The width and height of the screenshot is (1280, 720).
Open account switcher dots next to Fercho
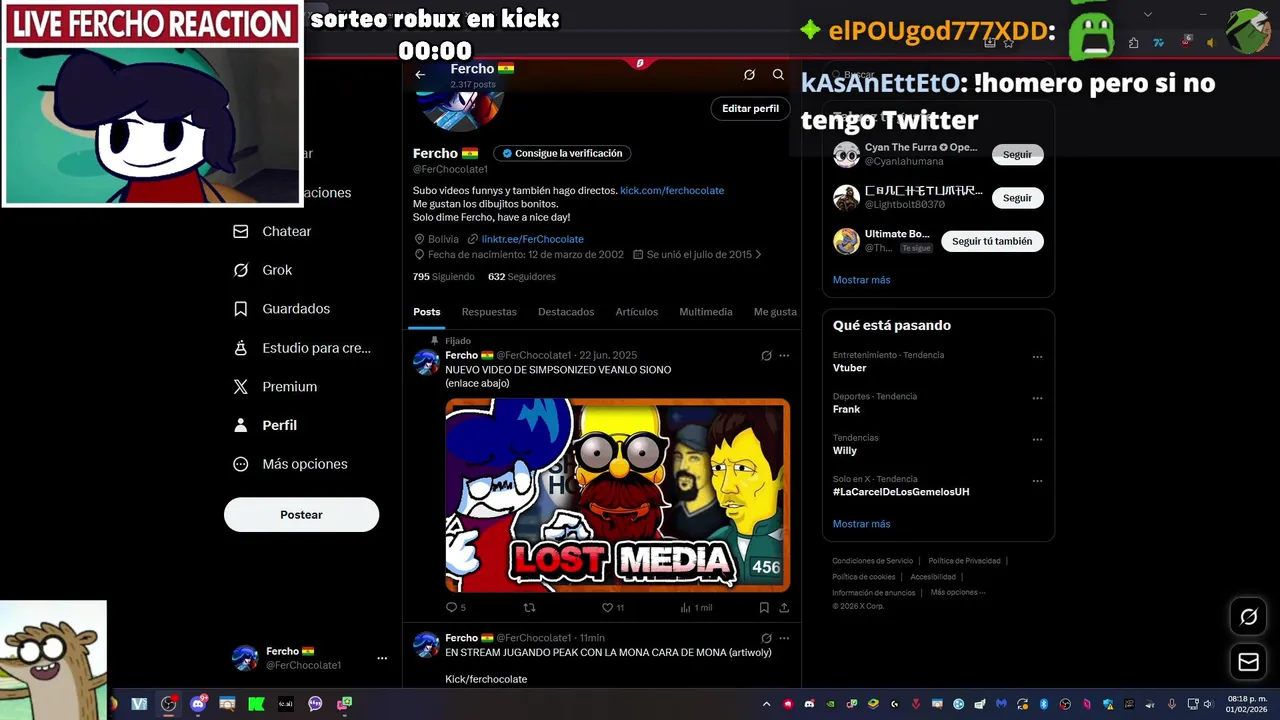pos(381,658)
